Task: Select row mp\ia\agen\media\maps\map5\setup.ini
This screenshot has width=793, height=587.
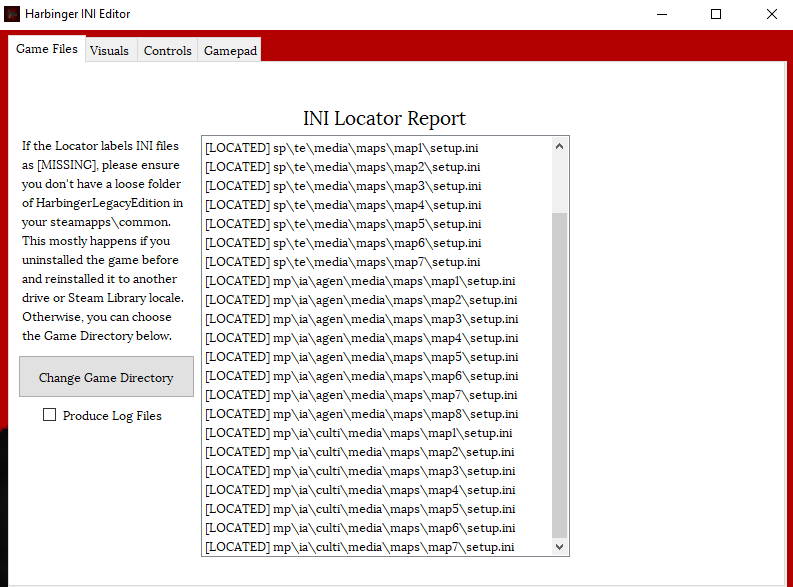Action: pos(377,357)
